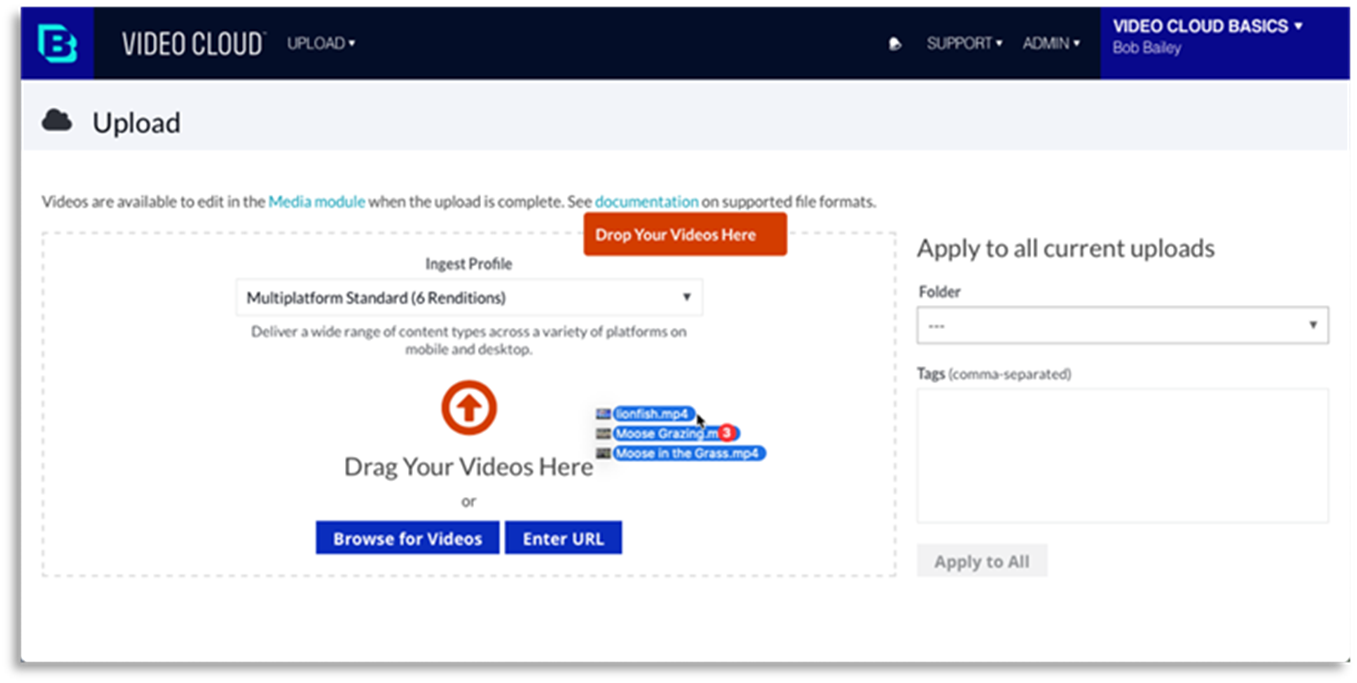Click the Moose in the Grass.mp4 file label
The image size is (1357, 683).
click(x=689, y=453)
